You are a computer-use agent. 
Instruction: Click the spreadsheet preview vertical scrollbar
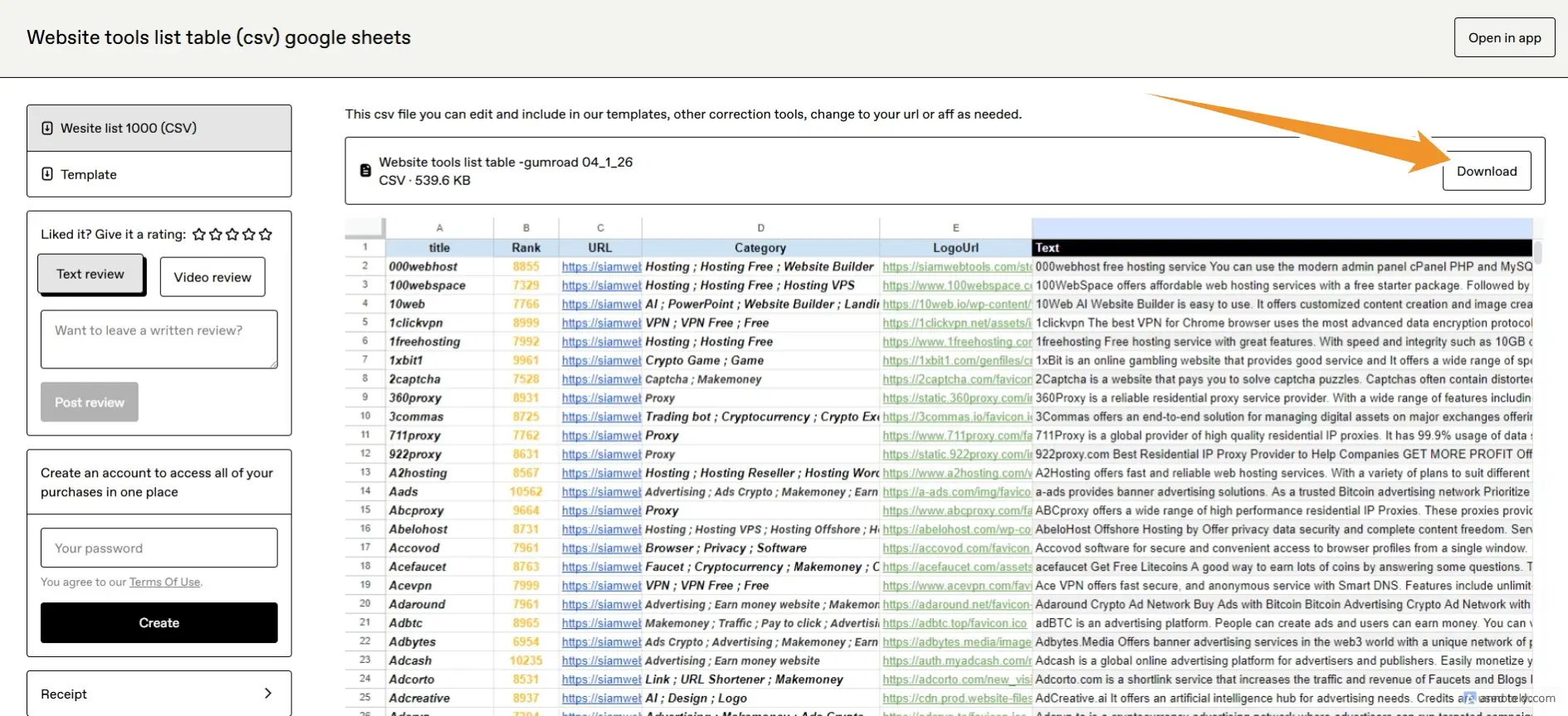point(1537,252)
